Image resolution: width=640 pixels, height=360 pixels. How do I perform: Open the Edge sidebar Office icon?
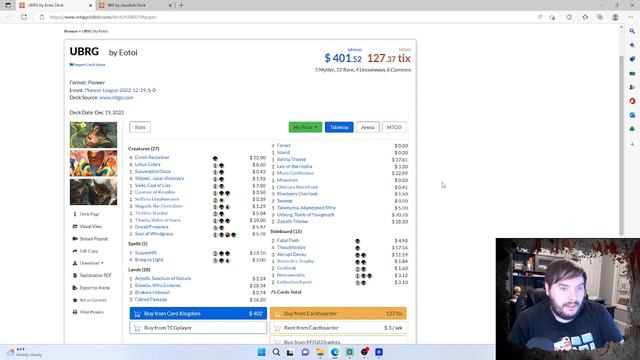pyautogui.click(x=632, y=101)
